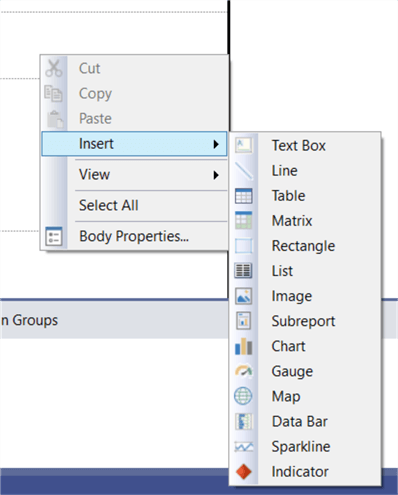Image resolution: width=398 pixels, height=495 pixels.
Task: Click the Sparkline icon
Action: 244,447
